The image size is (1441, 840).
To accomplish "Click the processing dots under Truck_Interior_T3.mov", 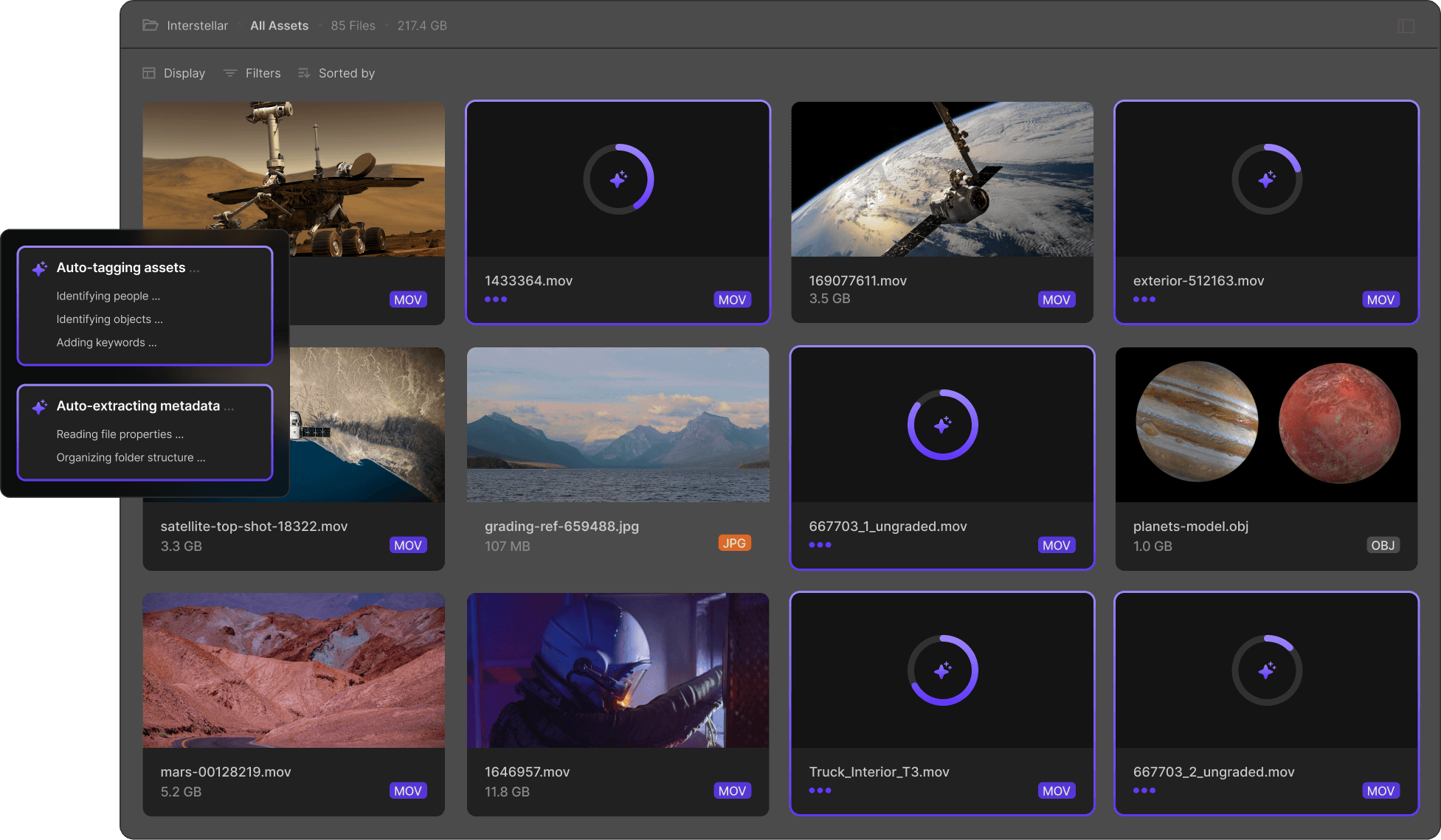I will [820, 791].
